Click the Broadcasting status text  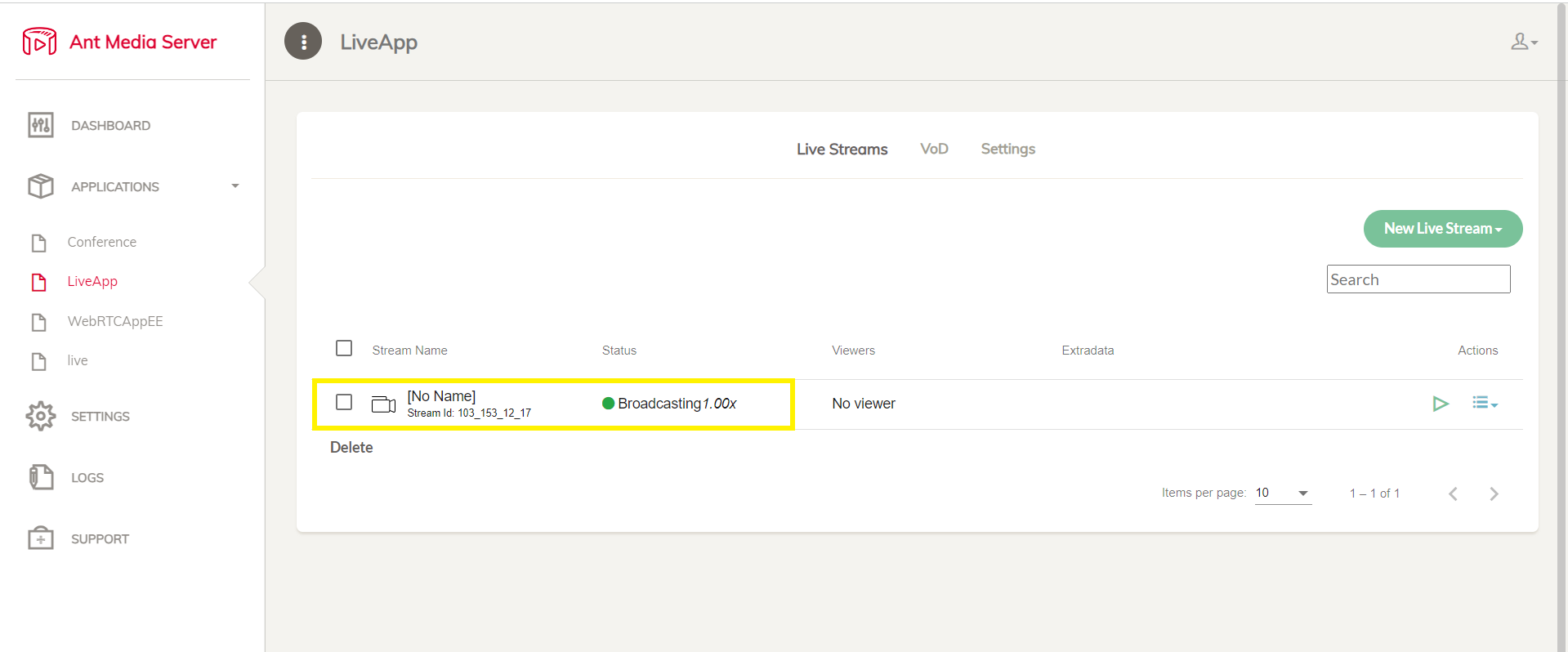(659, 404)
